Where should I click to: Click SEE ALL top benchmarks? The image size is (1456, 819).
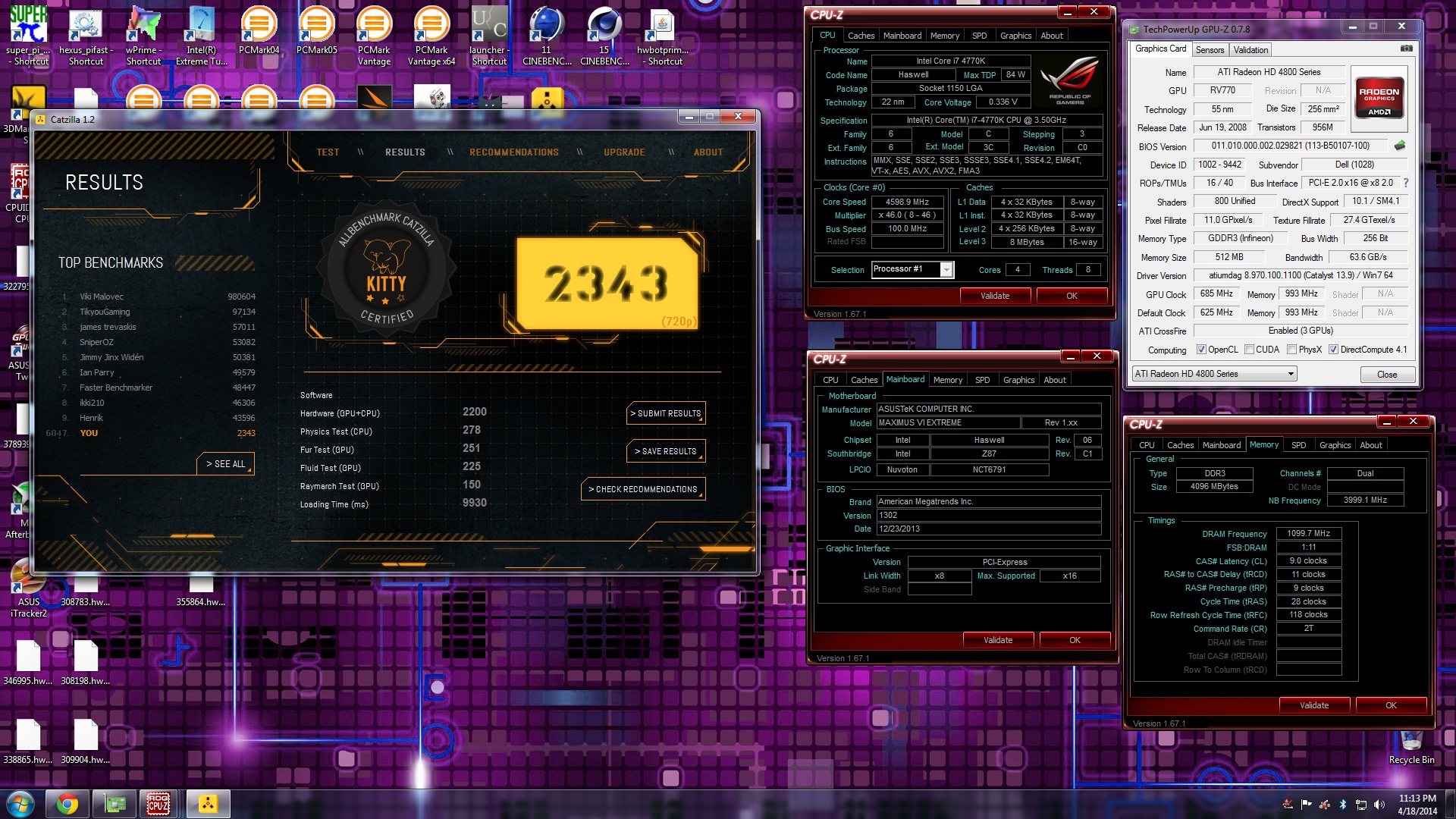coord(225,464)
